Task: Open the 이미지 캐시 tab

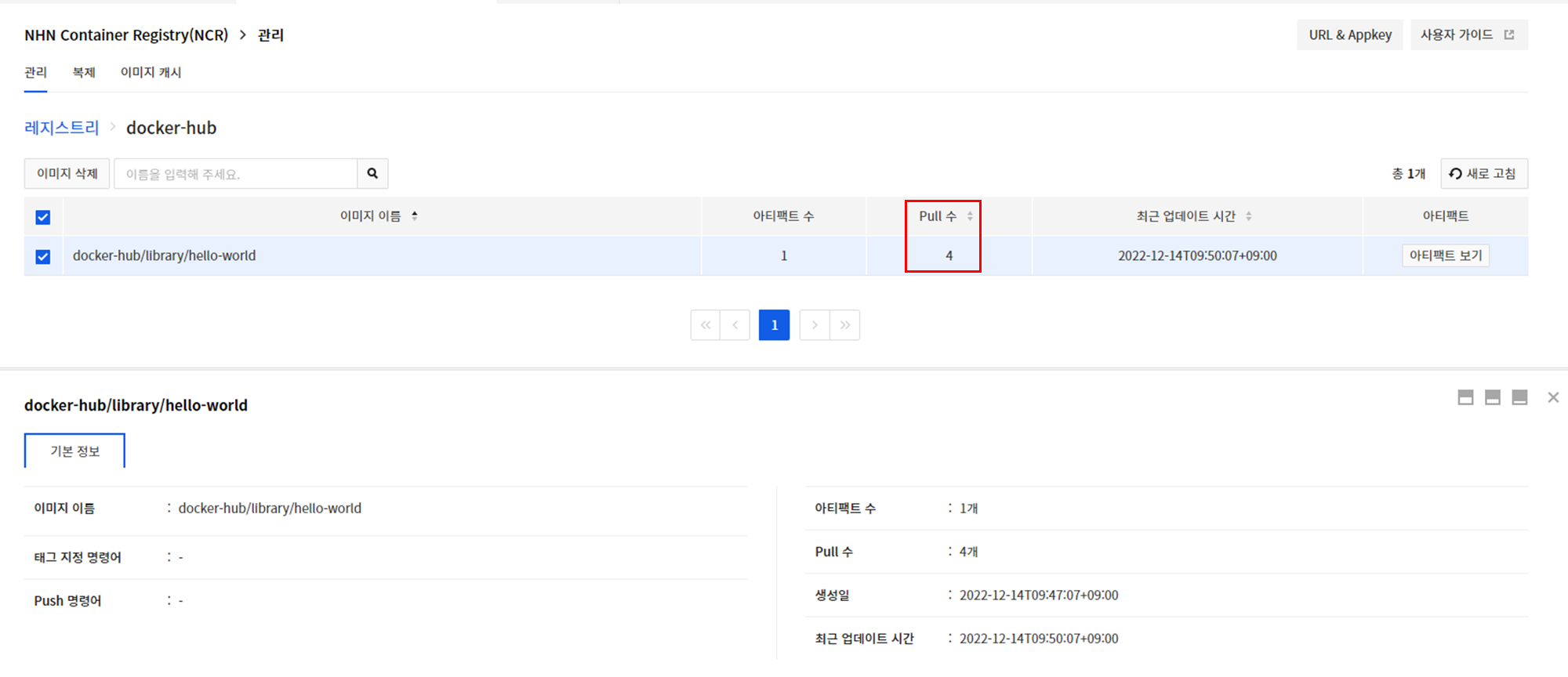Action: click(151, 73)
